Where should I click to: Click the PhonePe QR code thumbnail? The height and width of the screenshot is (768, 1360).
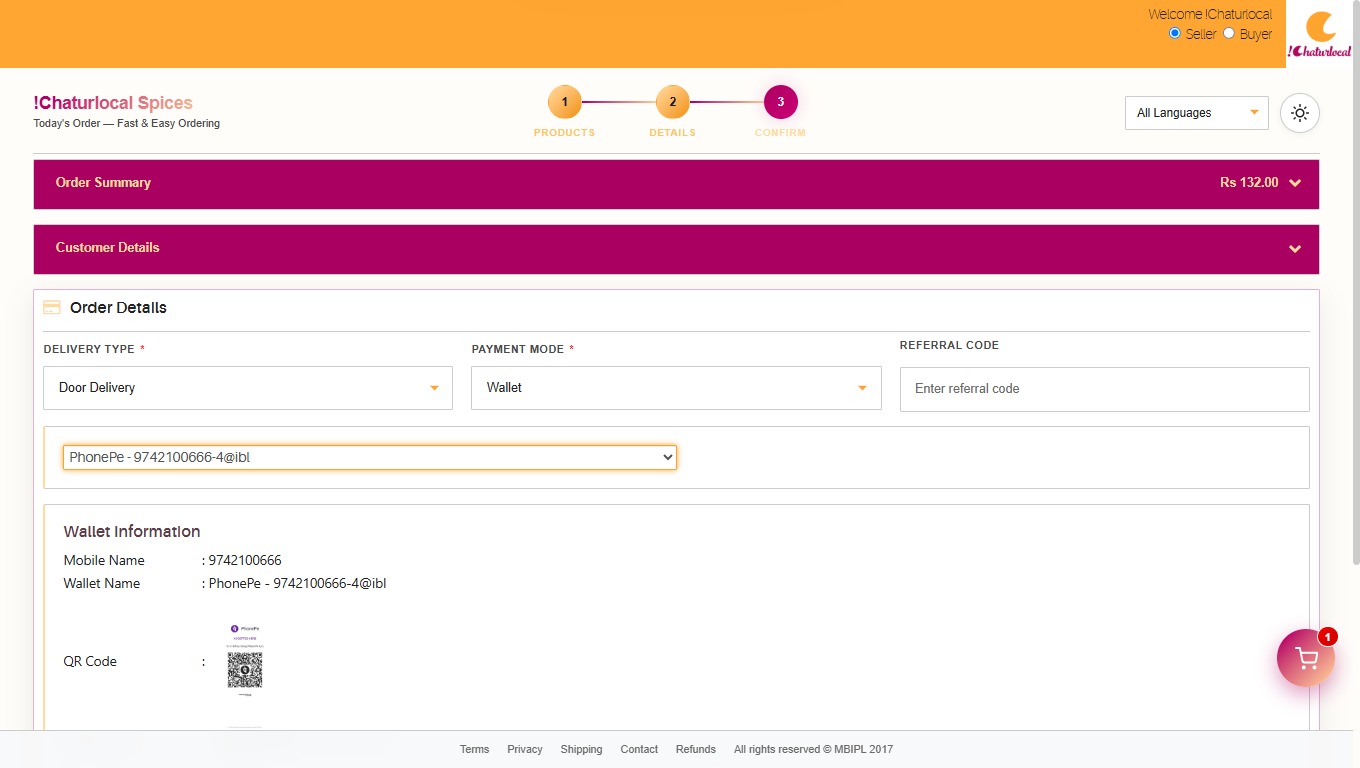pyautogui.click(x=245, y=660)
